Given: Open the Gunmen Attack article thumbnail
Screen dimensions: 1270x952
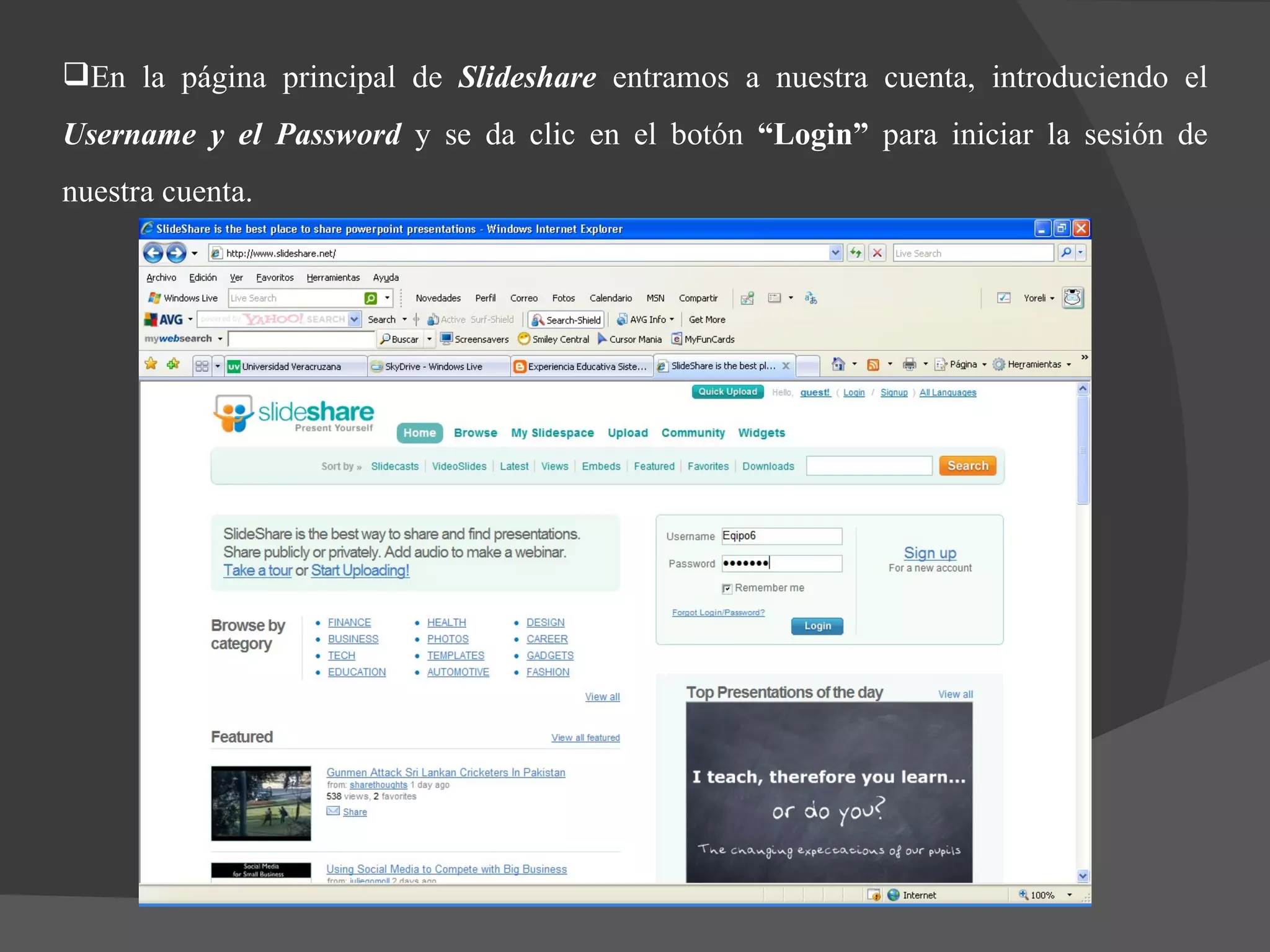Looking at the screenshot, I should (261, 803).
